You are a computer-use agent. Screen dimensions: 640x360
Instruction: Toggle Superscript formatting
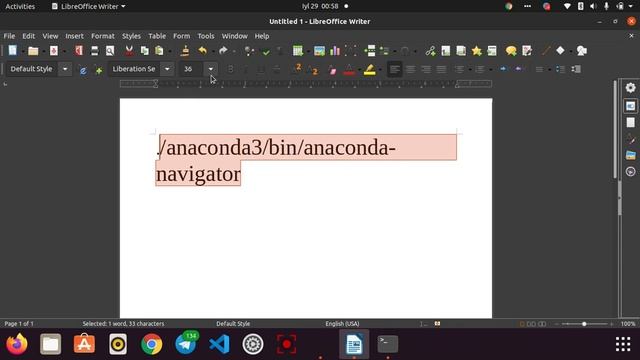click(x=298, y=69)
